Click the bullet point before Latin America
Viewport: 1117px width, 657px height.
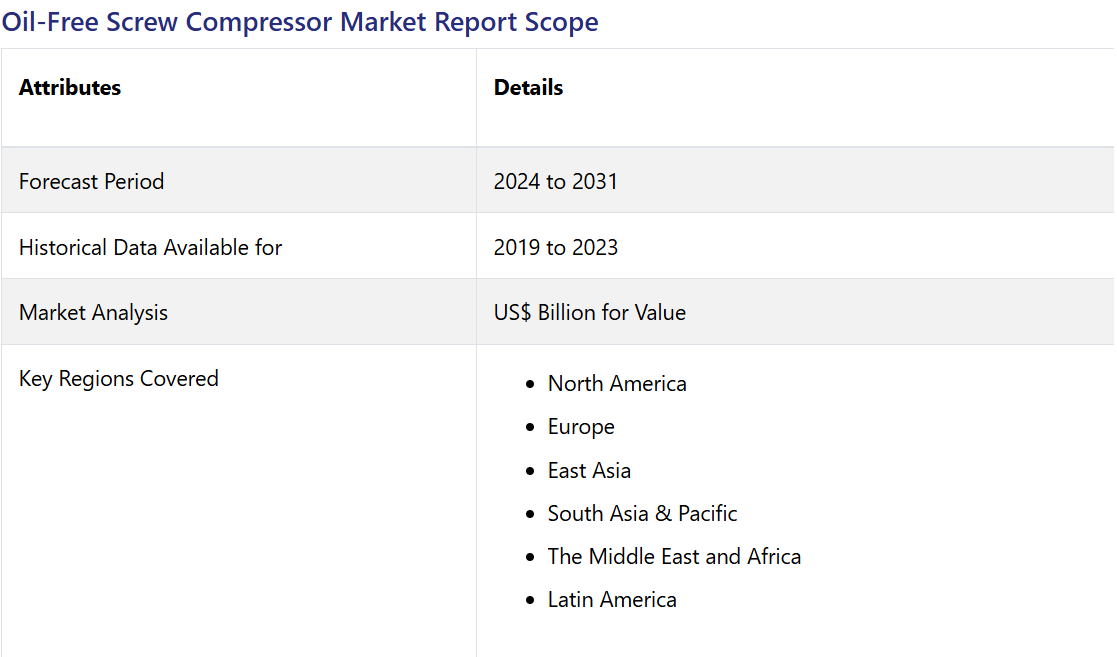[529, 601]
